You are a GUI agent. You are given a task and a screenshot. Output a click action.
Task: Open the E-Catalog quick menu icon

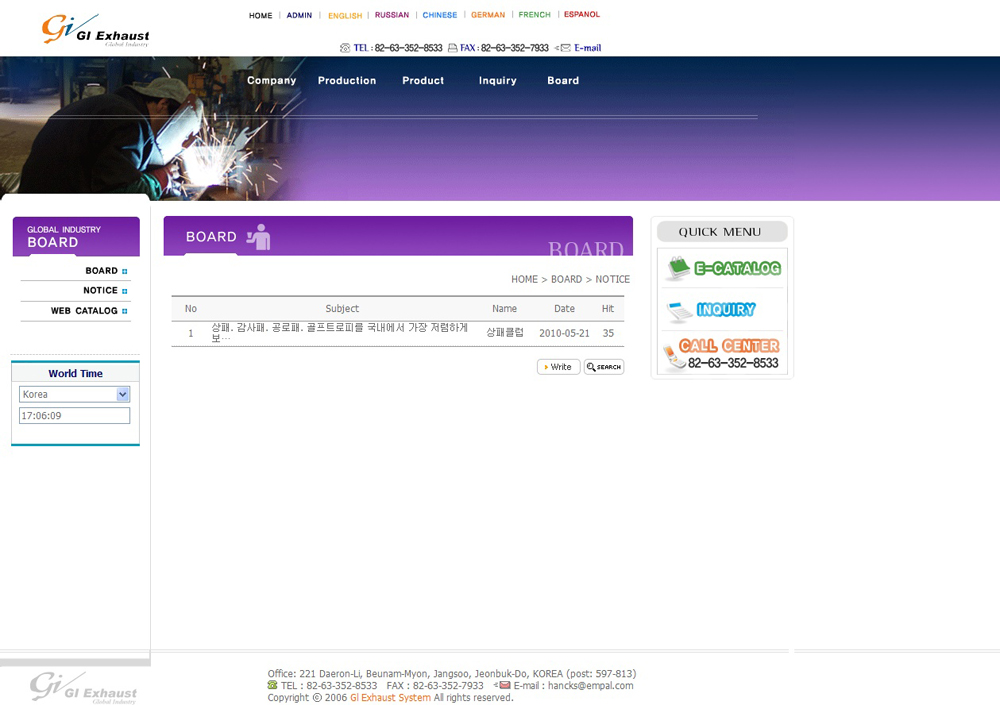tap(722, 268)
